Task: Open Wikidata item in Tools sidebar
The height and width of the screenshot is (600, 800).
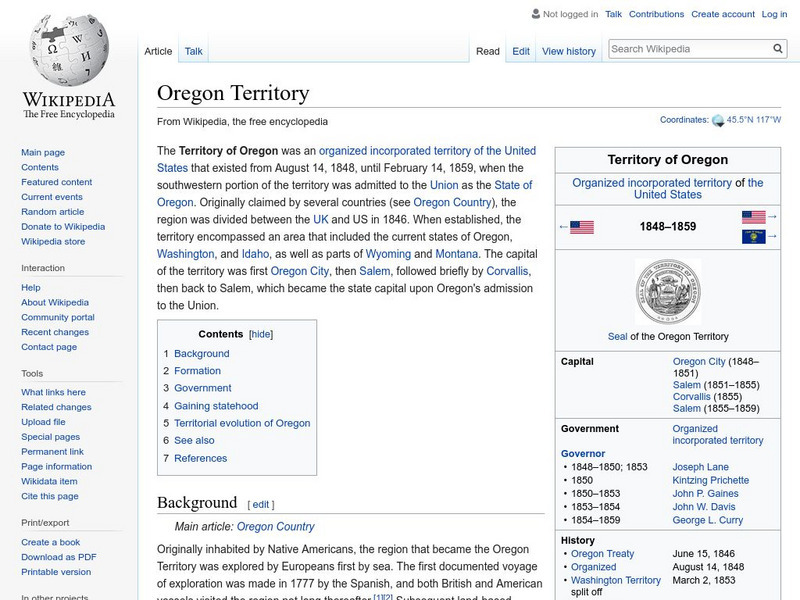Action: pos(49,481)
